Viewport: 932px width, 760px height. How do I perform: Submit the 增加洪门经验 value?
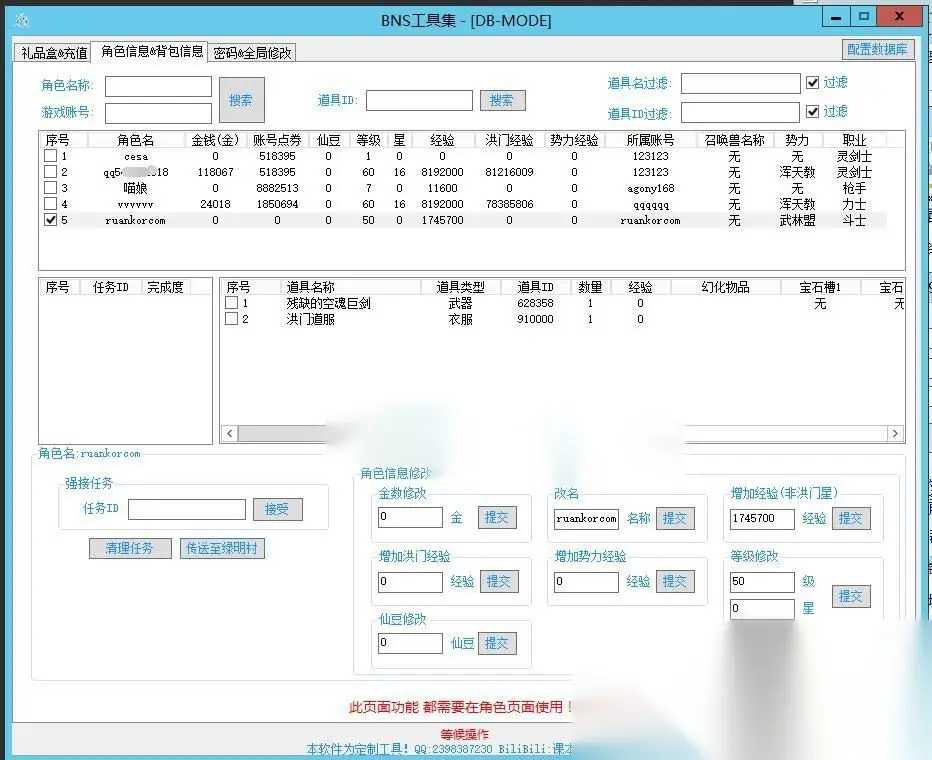(498, 581)
